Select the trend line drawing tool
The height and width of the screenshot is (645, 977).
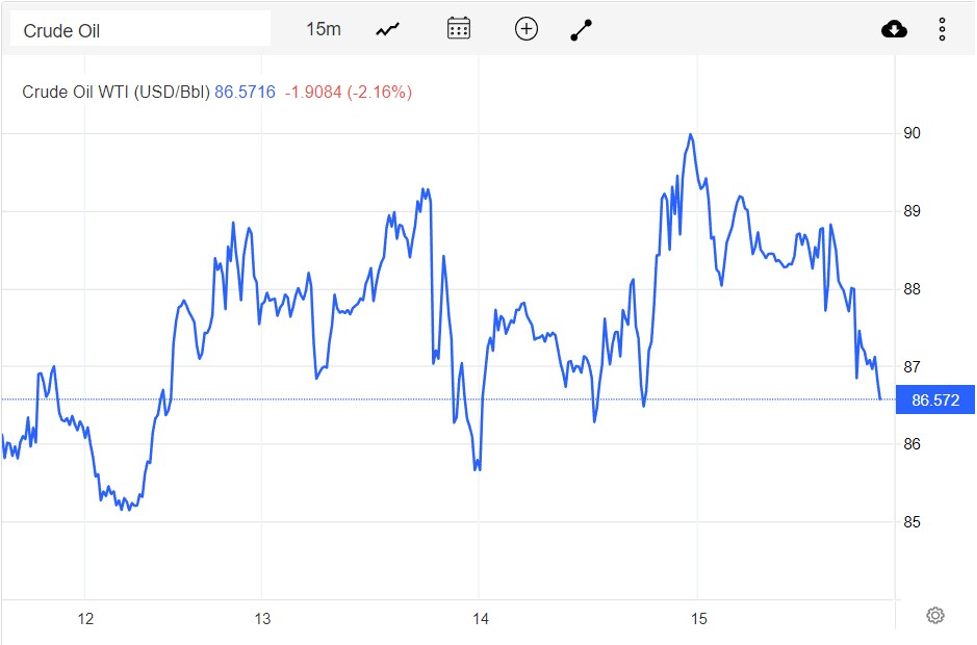point(581,30)
